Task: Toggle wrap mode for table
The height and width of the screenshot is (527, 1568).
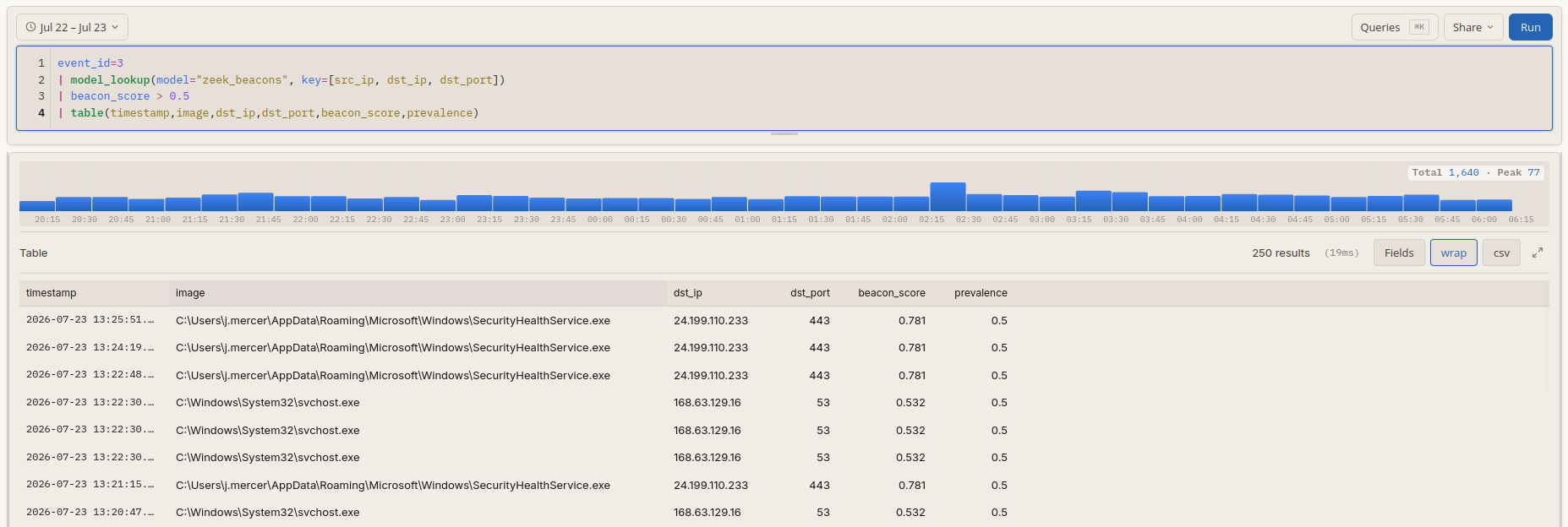Action: pos(1453,253)
